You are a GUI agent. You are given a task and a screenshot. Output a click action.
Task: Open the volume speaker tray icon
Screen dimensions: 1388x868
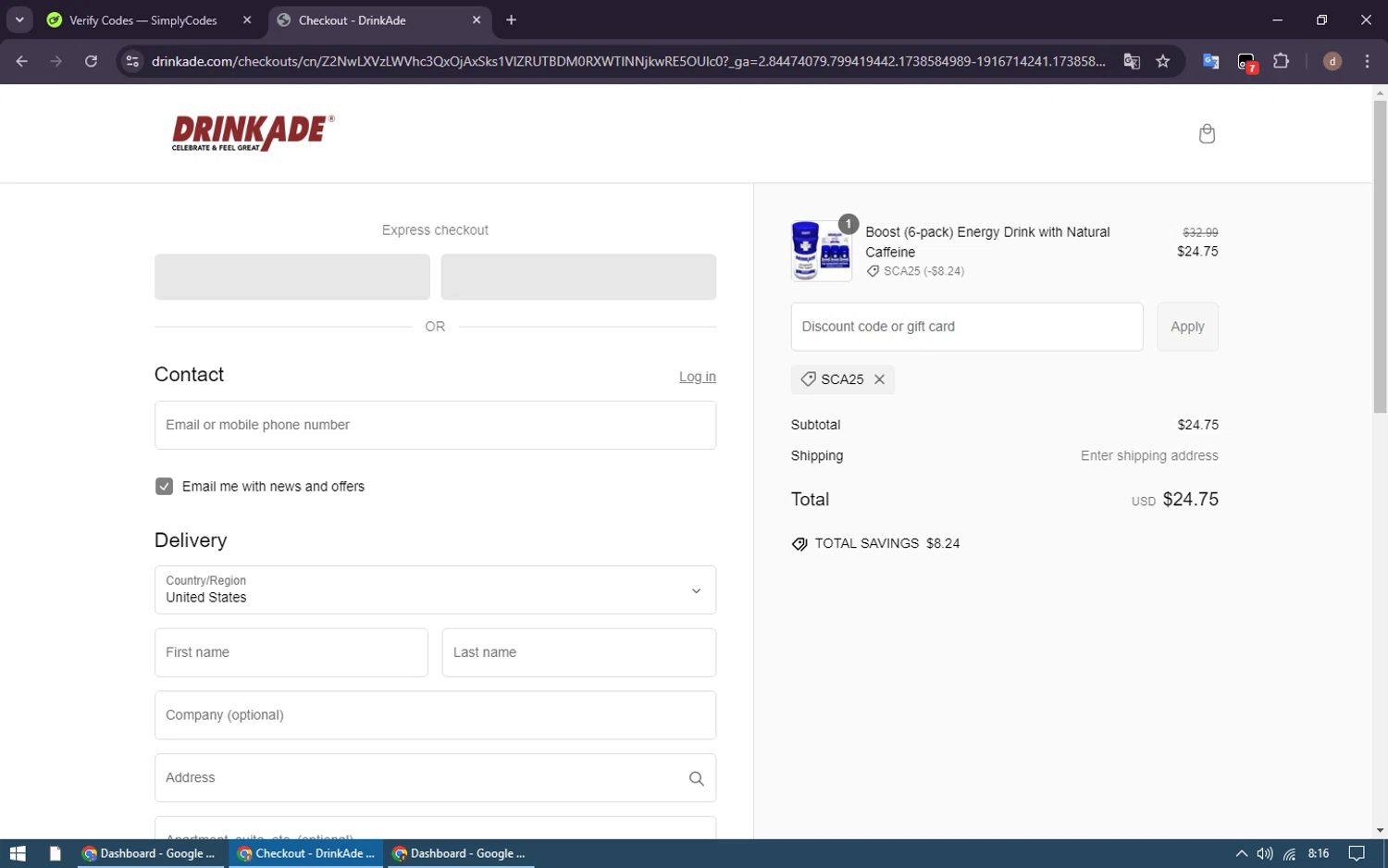(1265, 853)
